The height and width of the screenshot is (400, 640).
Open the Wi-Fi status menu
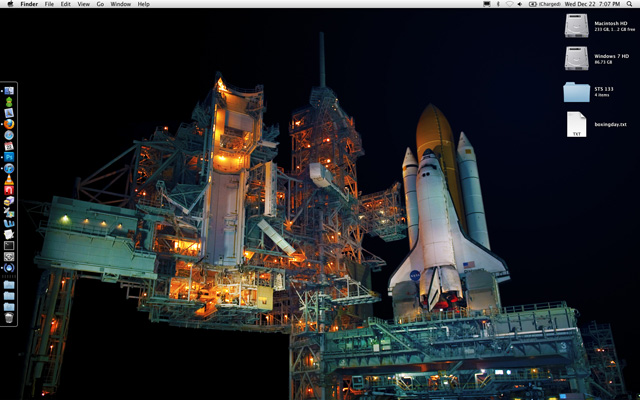click(x=509, y=4)
